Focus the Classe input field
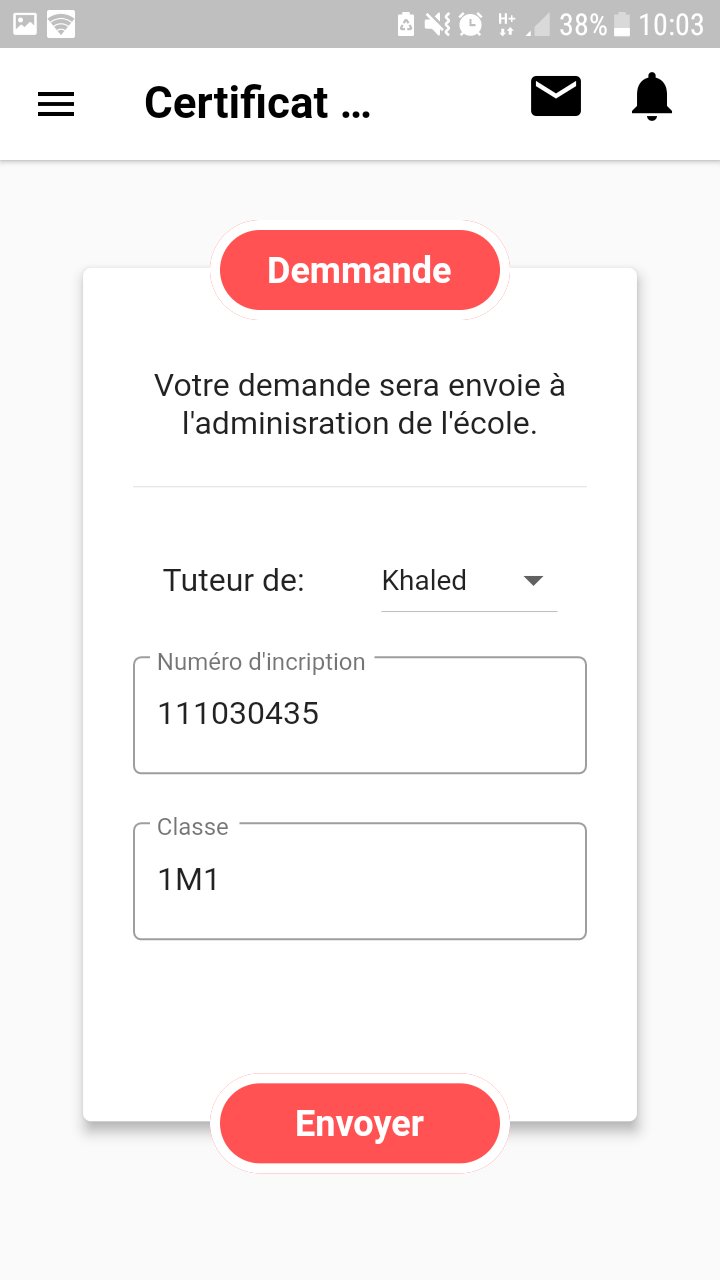 pyautogui.click(x=360, y=881)
